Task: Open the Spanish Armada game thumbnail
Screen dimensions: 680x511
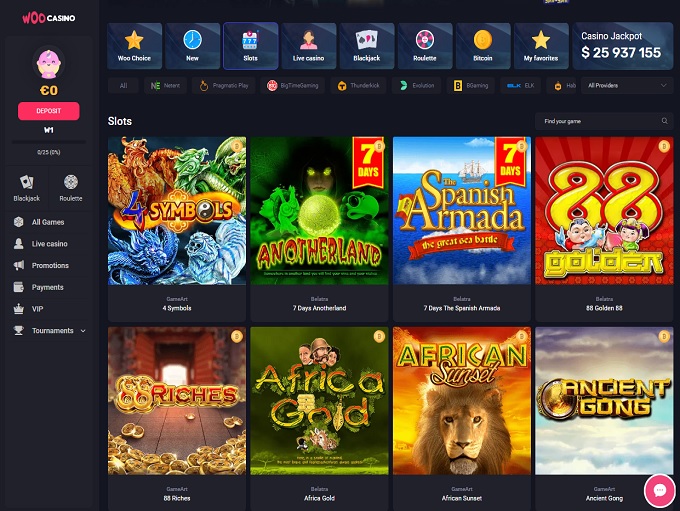Action: coord(462,211)
